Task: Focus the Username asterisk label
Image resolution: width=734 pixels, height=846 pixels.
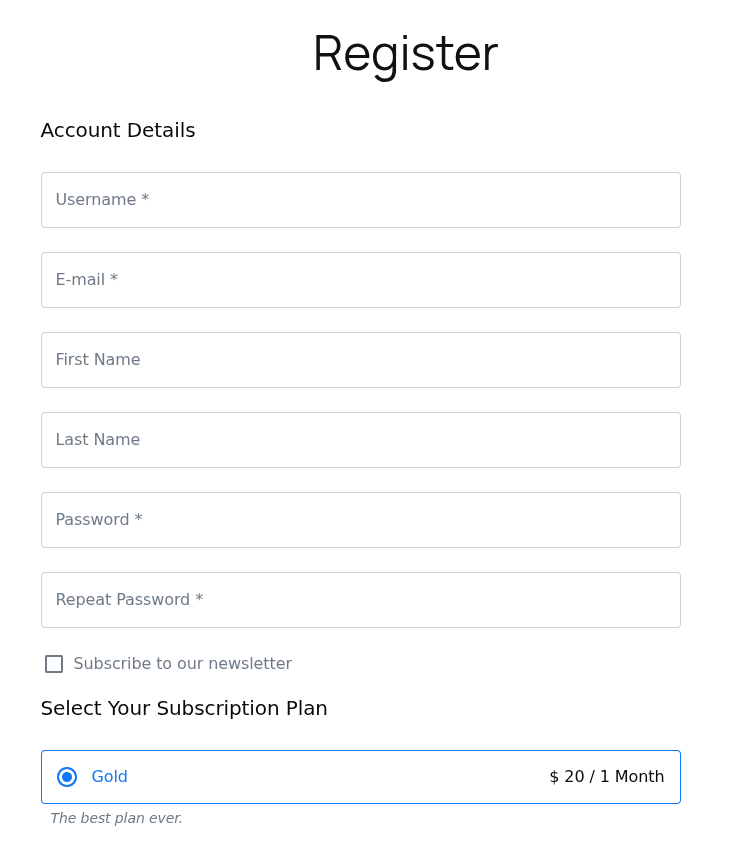Action: coord(145,199)
